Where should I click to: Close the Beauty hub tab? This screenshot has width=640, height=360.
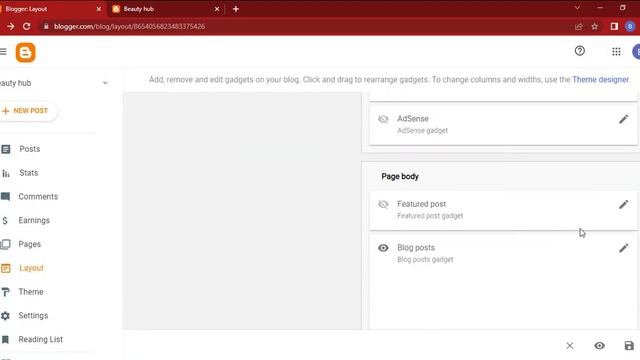pyautogui.click(x=217, y=9)
